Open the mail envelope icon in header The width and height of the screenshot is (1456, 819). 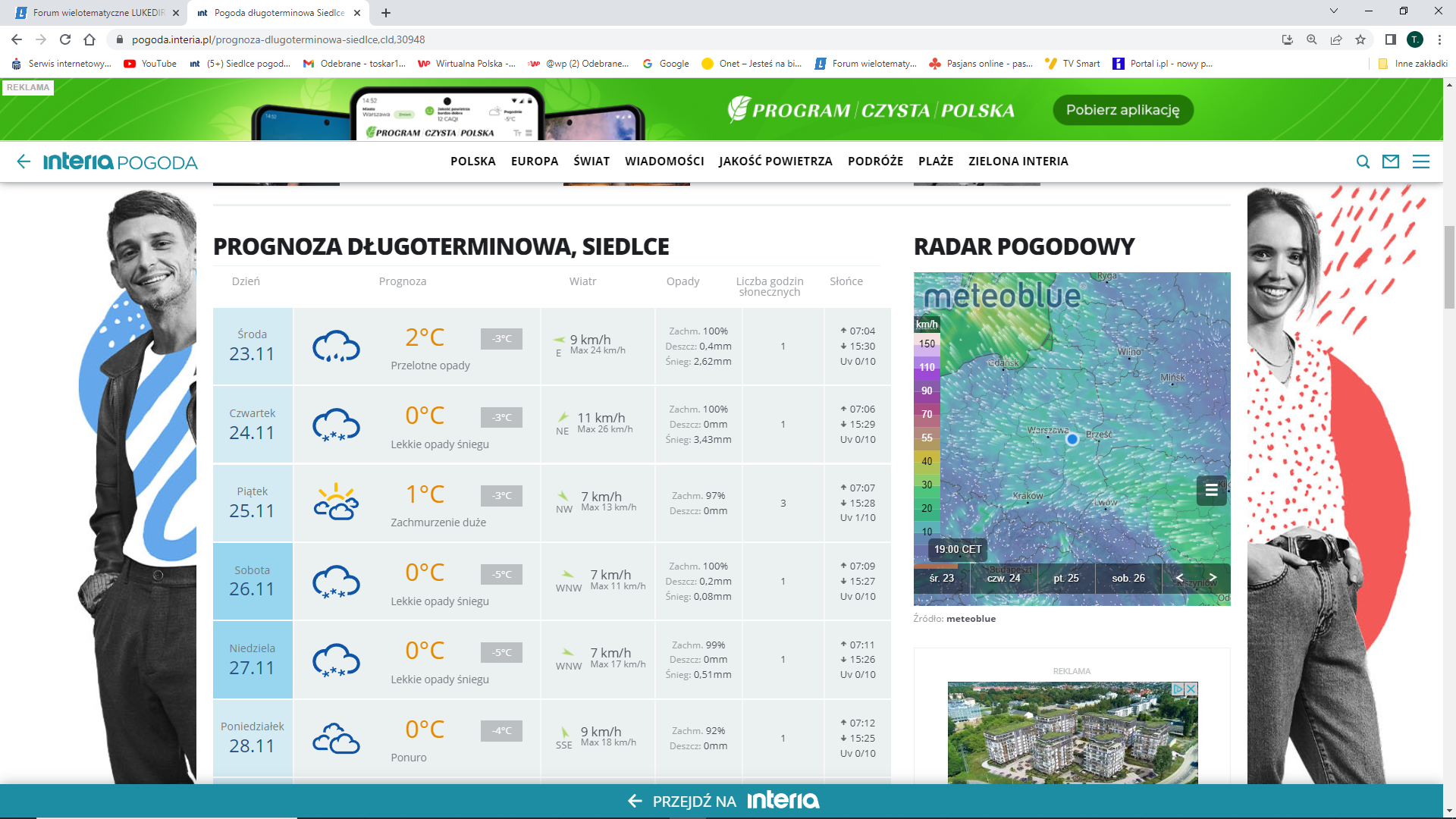pyautogui.click(x=1391, y=162)
